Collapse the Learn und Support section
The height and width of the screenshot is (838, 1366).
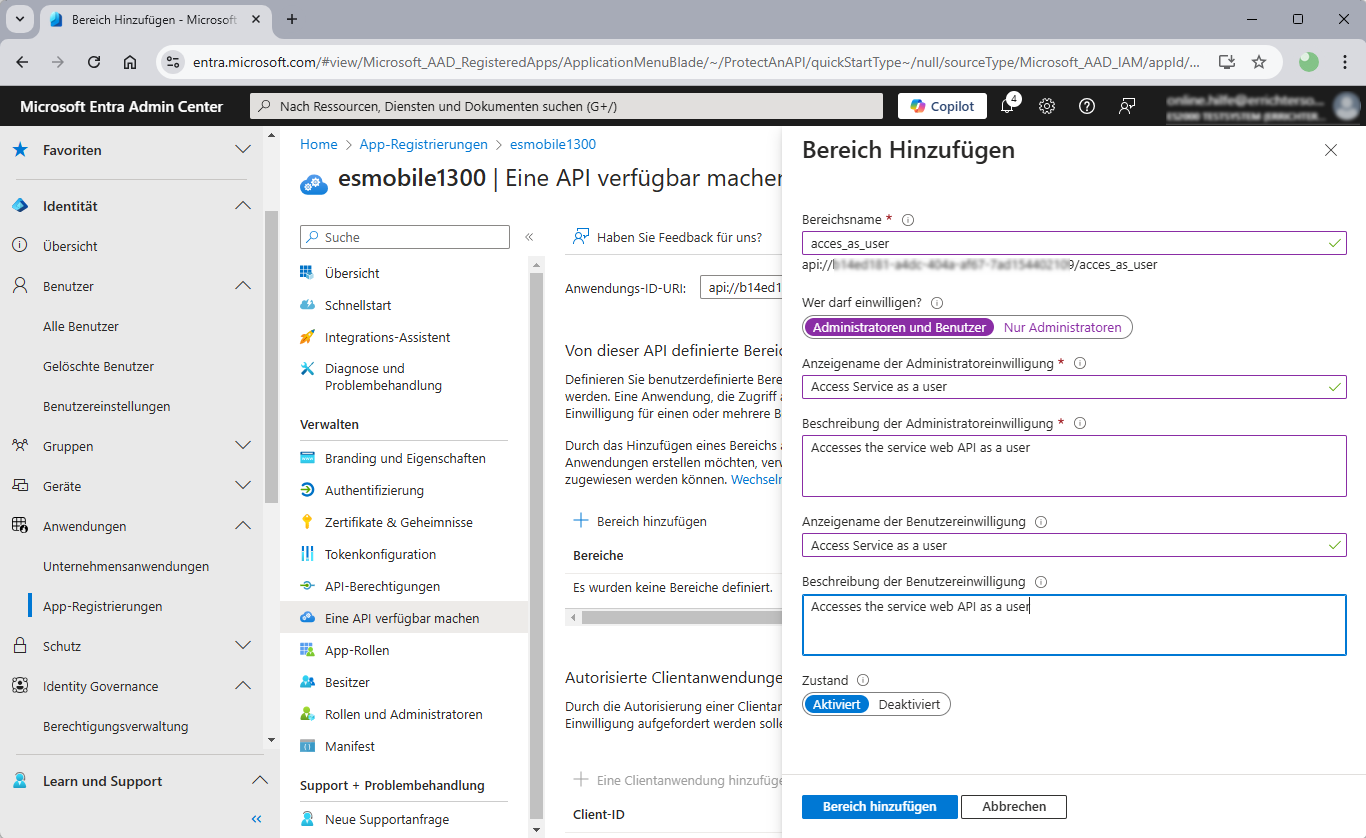(259, 781)
